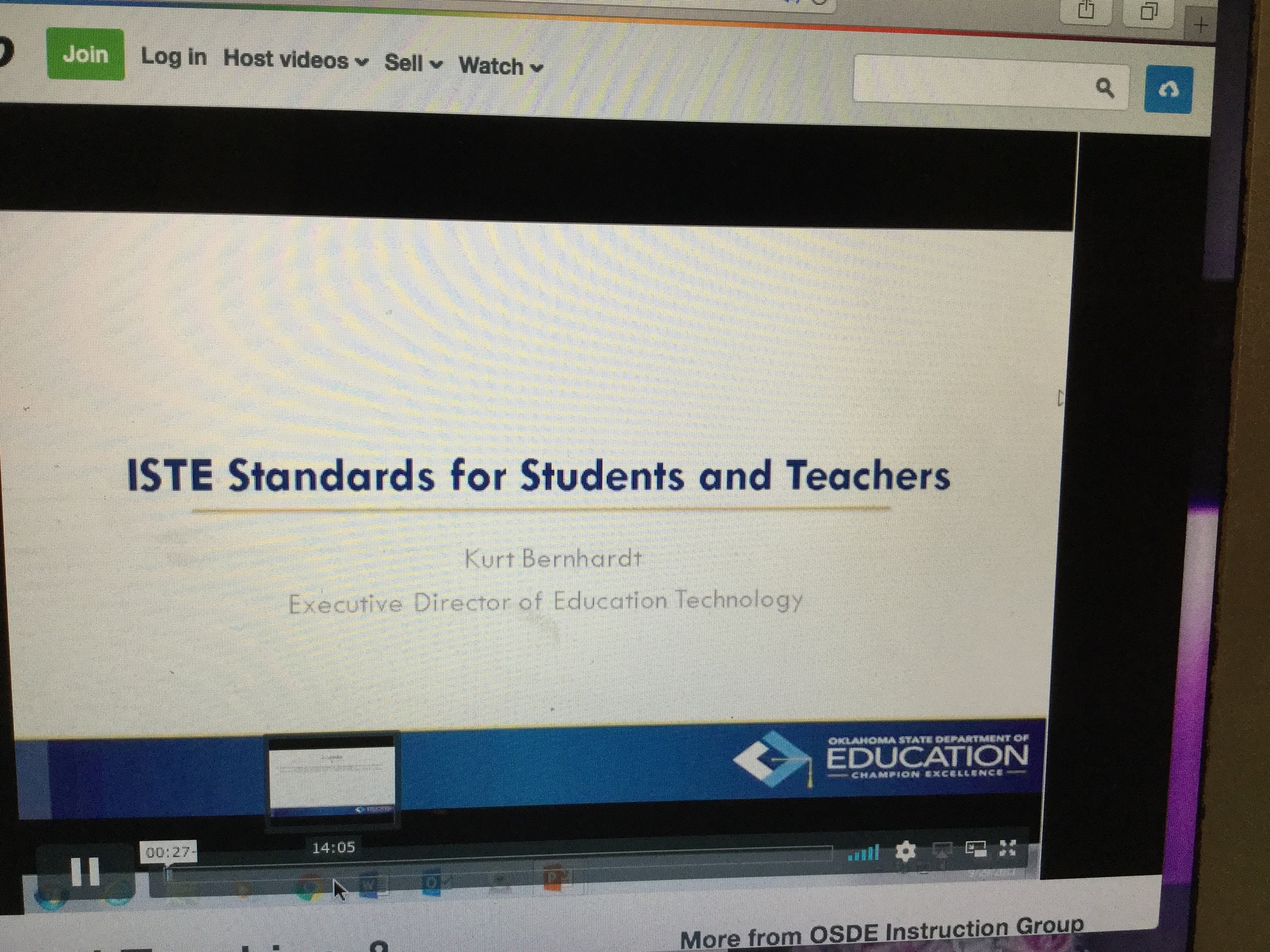Screen dimensions: 1270x952
Task: Click the AirPlay icon in player
Action: (x=942, y=850)
